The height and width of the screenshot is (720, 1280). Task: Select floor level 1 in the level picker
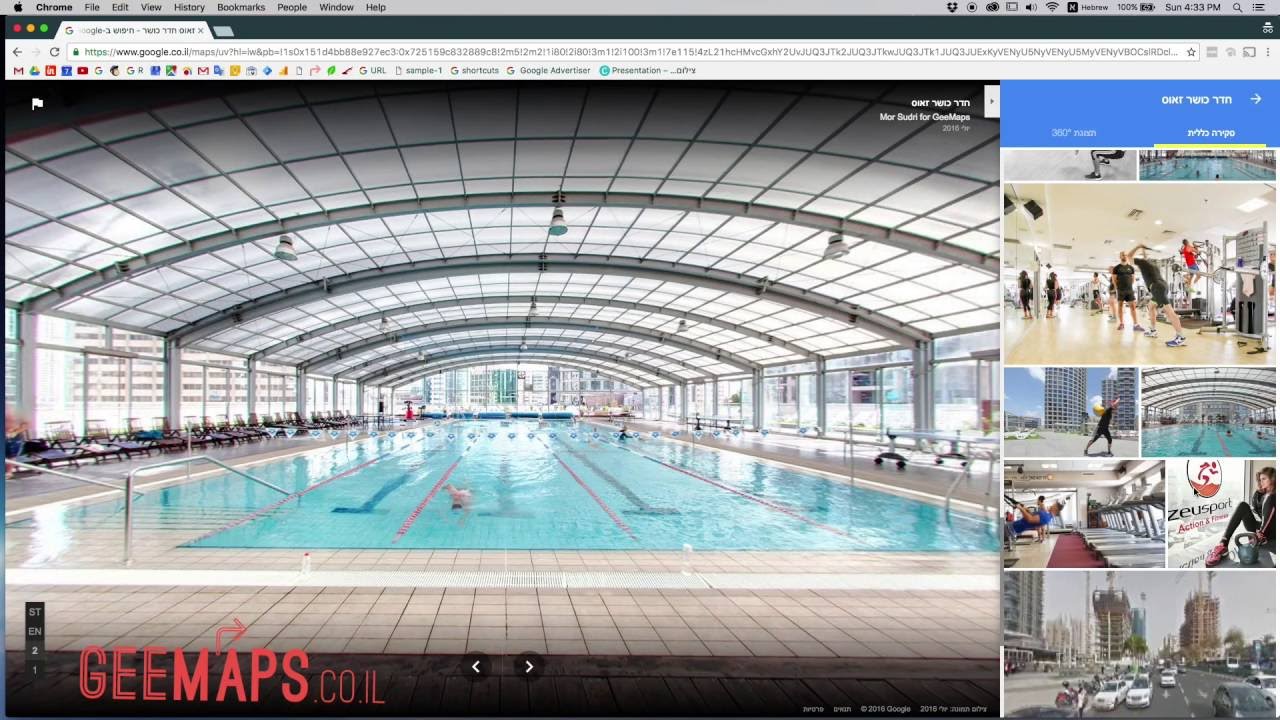[x=35, y=670]
